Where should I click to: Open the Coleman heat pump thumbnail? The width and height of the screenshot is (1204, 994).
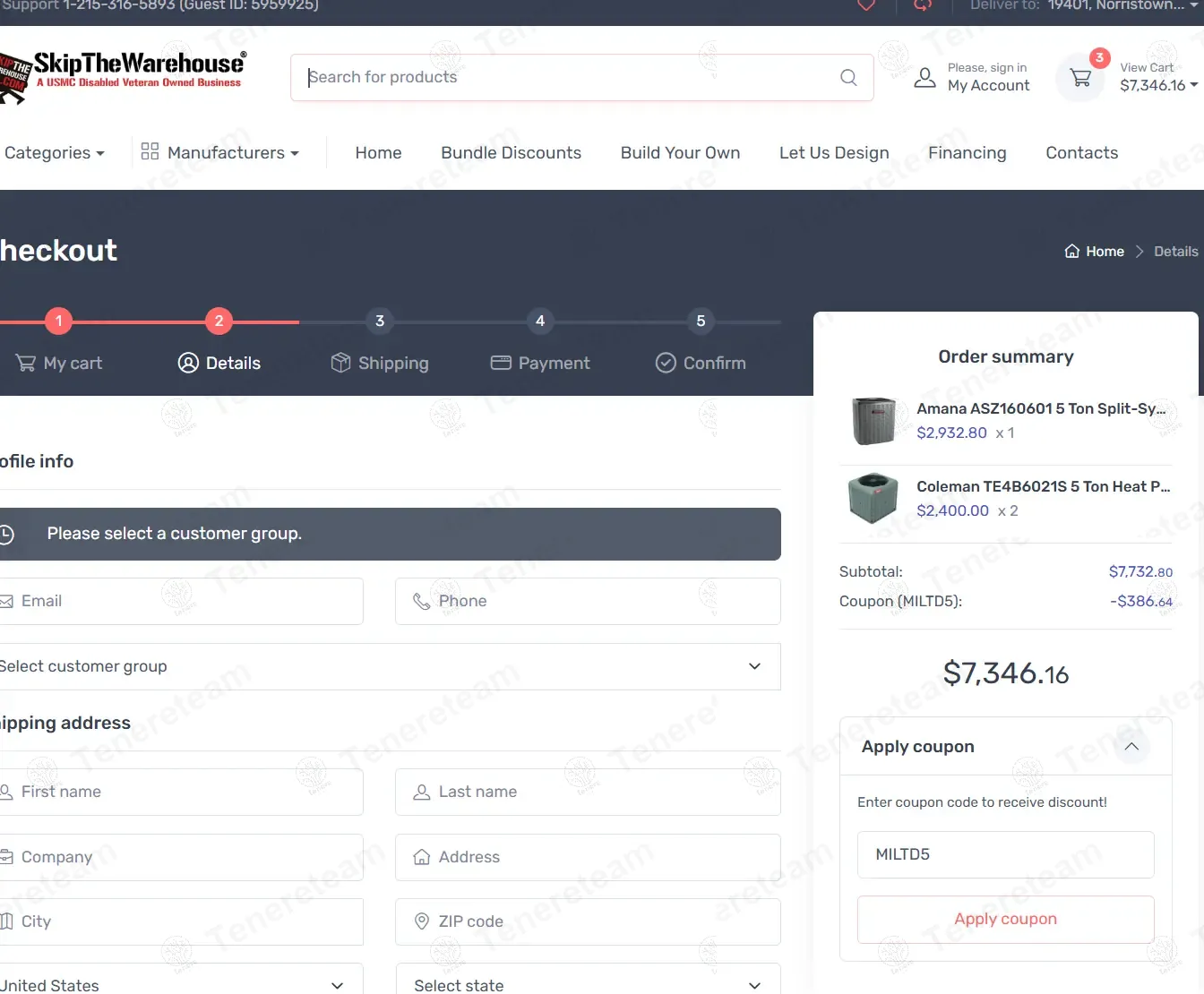point(873,498)
